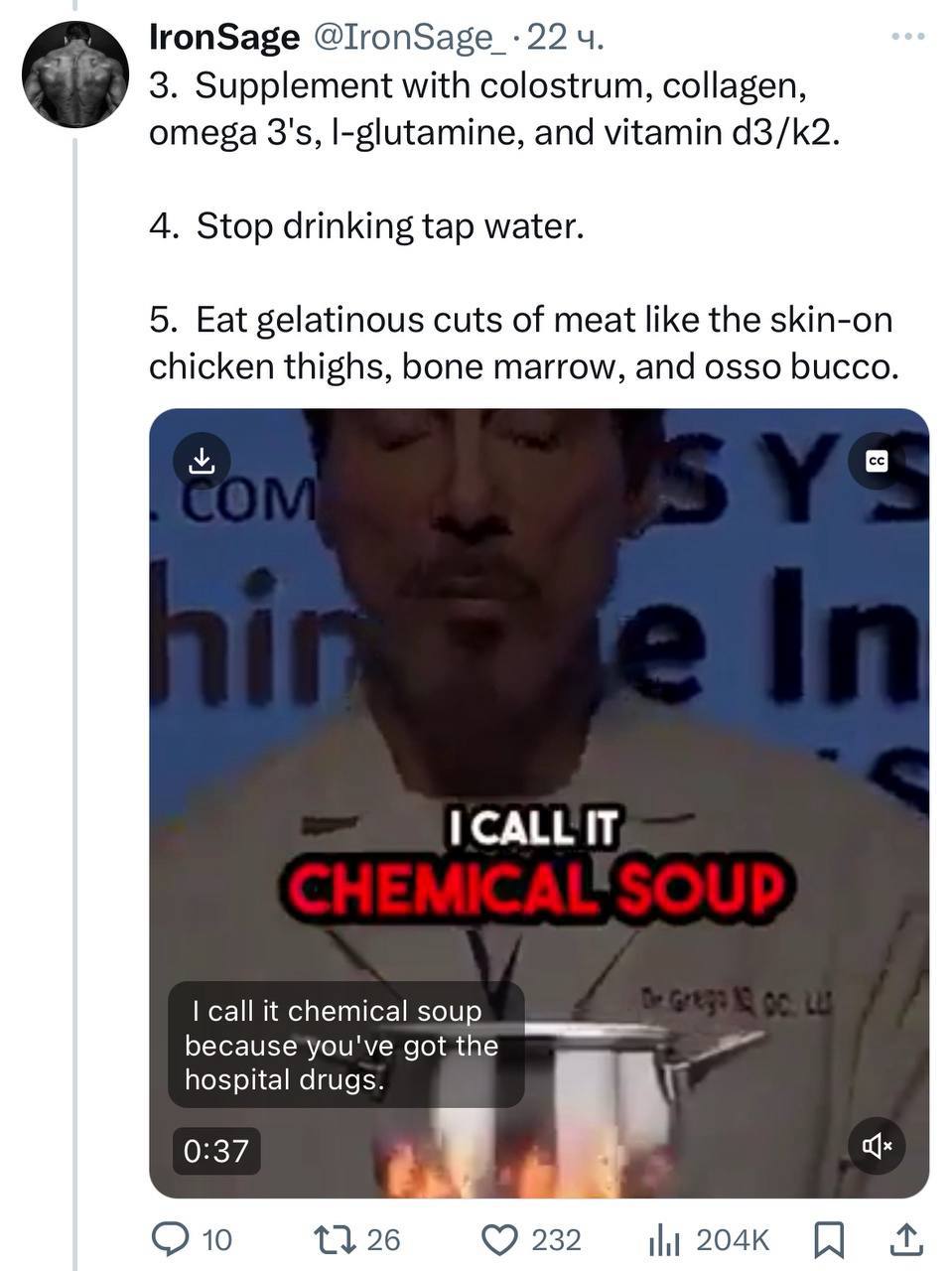The width and height of the screenshot is (952, 1271).
Task: Open the tweet's three-dot more options menu
Action: tap(907, 38)
